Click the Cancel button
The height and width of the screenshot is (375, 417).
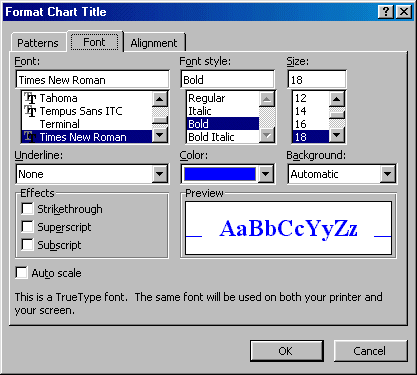point(370,351)
